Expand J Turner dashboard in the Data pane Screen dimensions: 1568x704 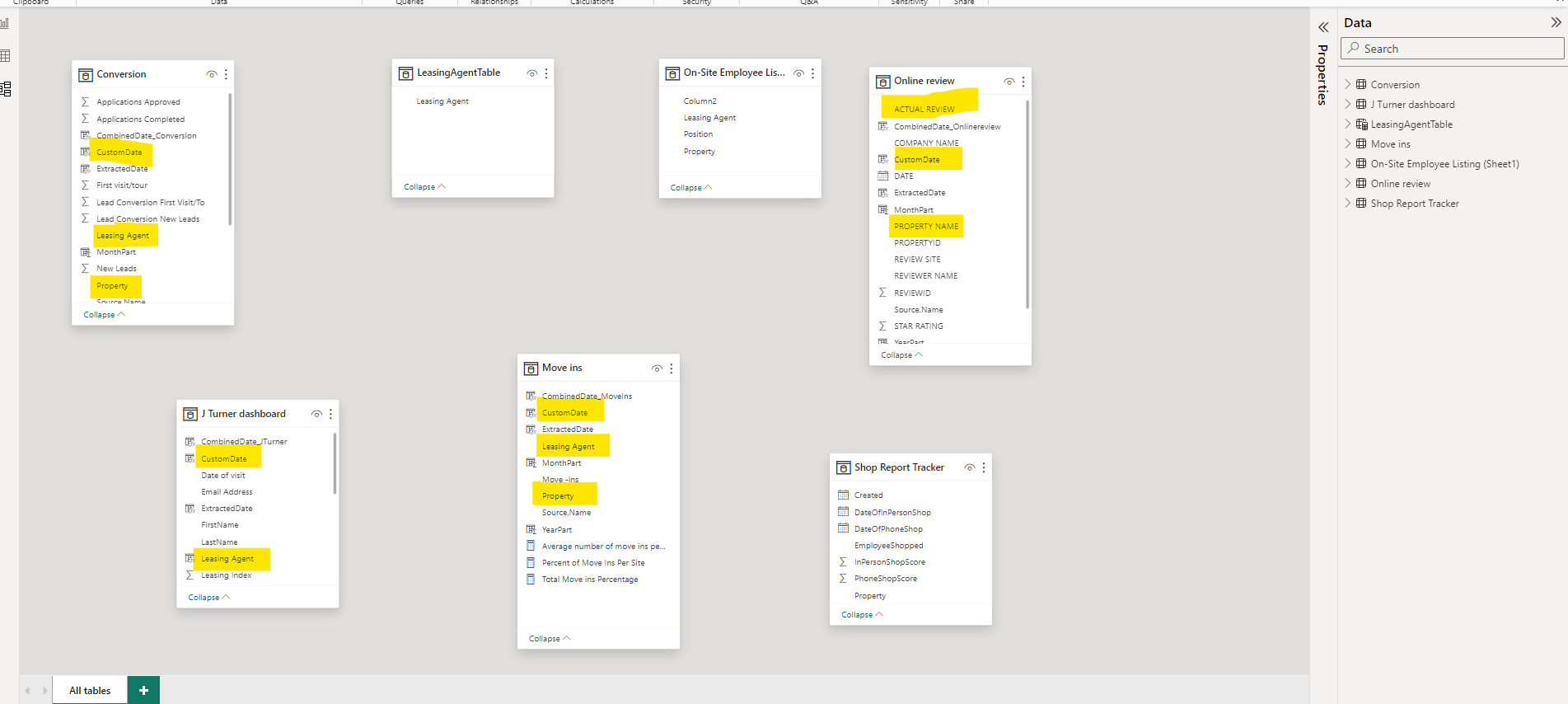1348,104
